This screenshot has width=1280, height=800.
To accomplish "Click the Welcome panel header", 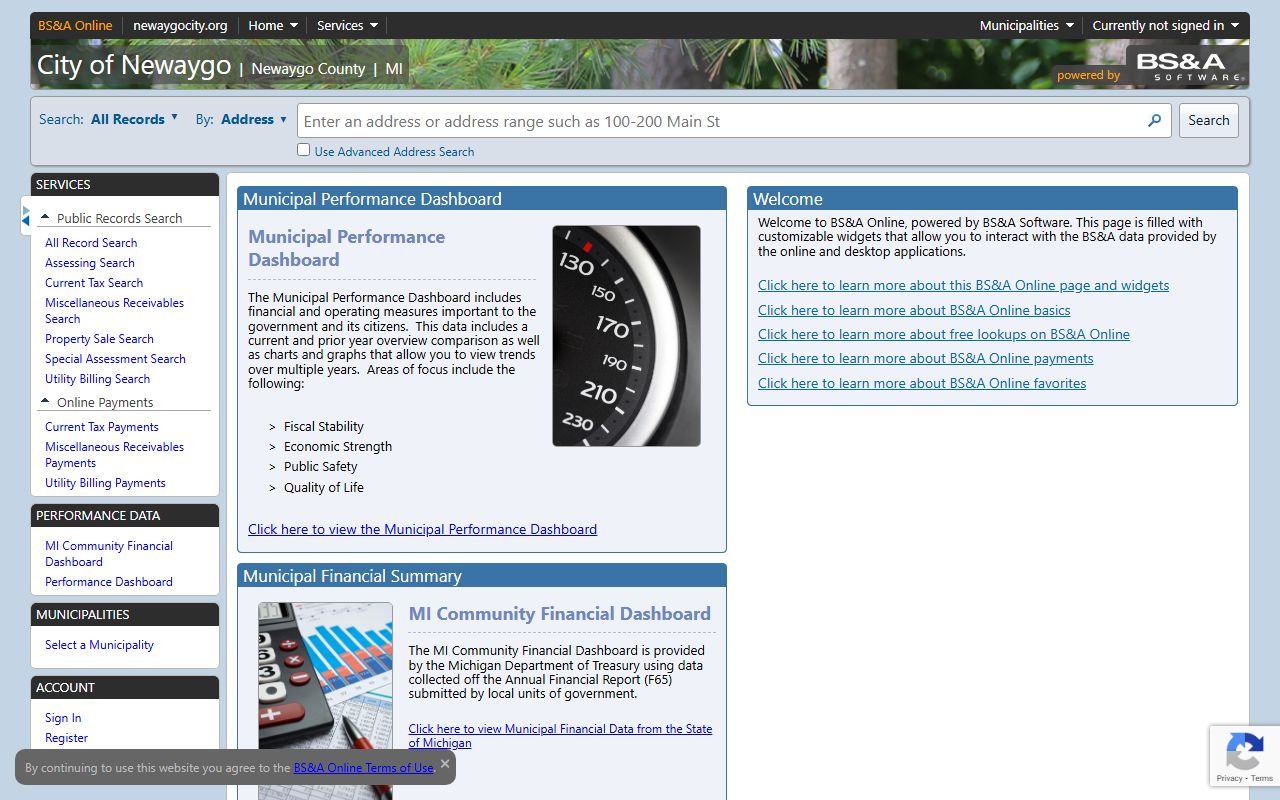I will [992, 199].
